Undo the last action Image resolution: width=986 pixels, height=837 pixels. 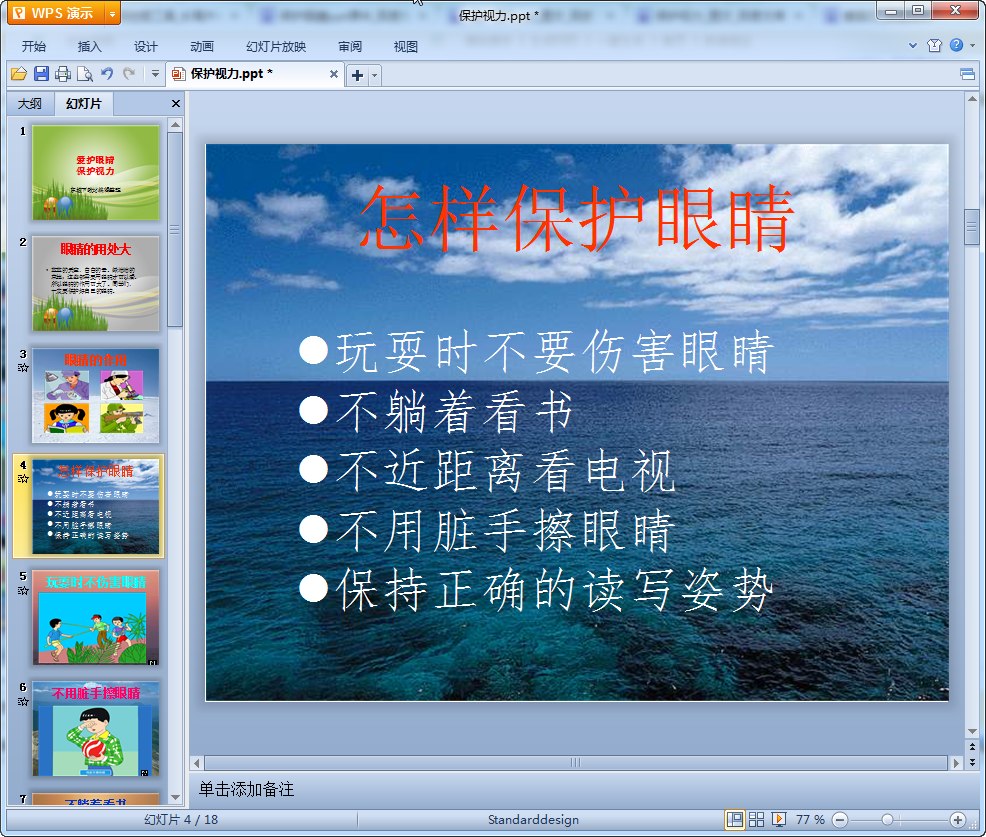point(107,74)
